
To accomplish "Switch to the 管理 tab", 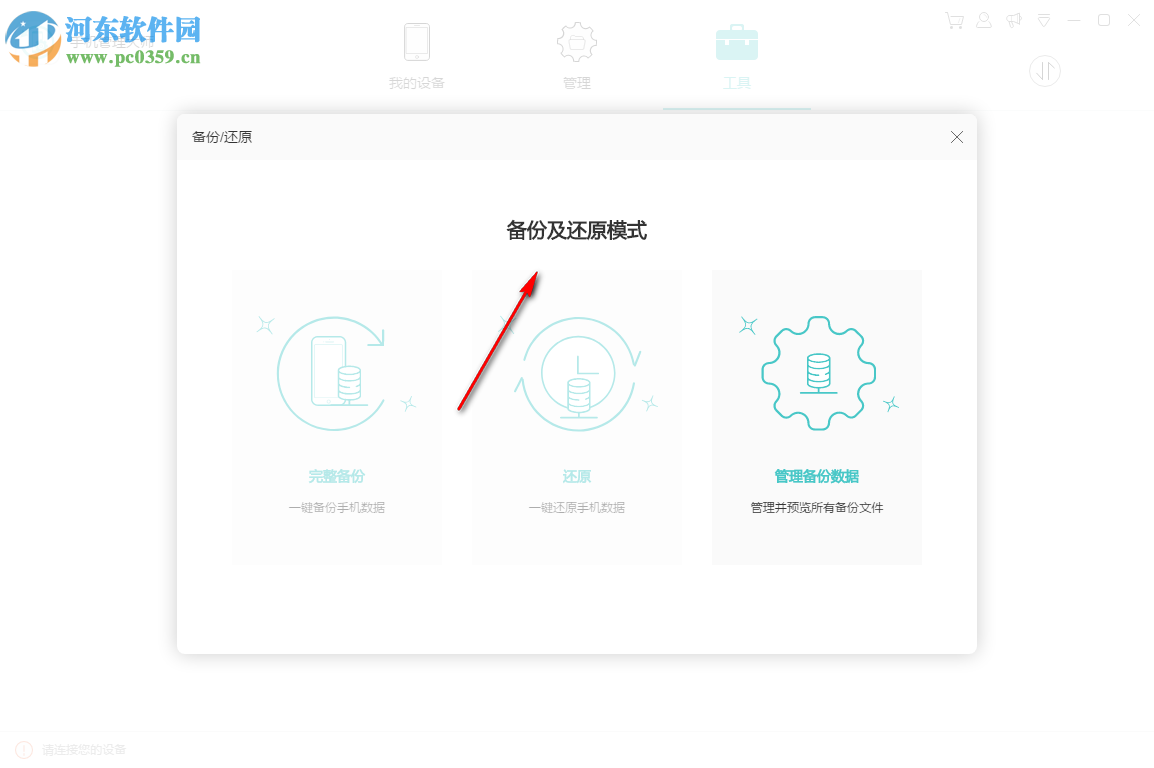I will (x=577, y=83).
